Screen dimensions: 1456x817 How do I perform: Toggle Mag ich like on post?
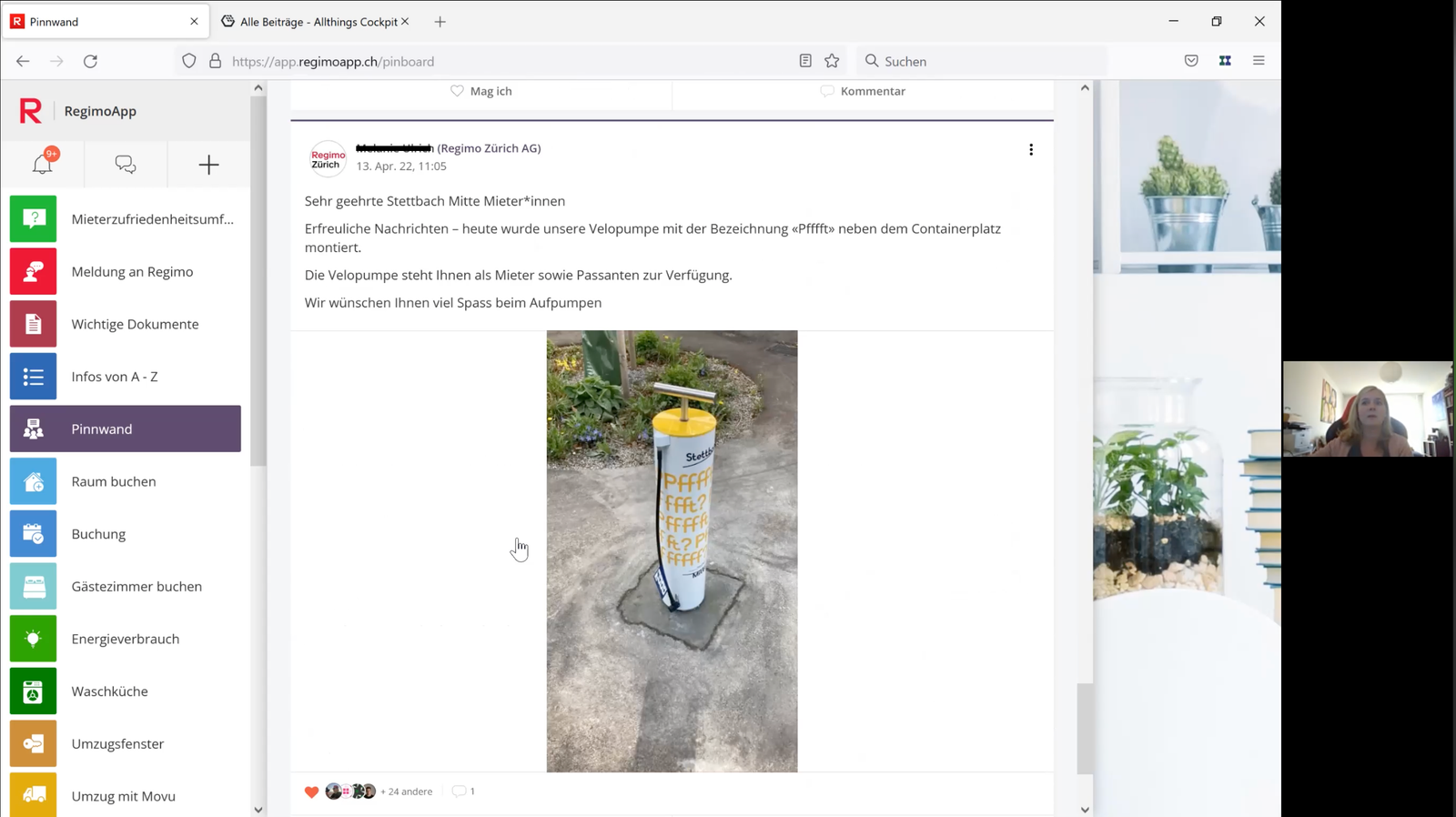click(x=481, y=91)
